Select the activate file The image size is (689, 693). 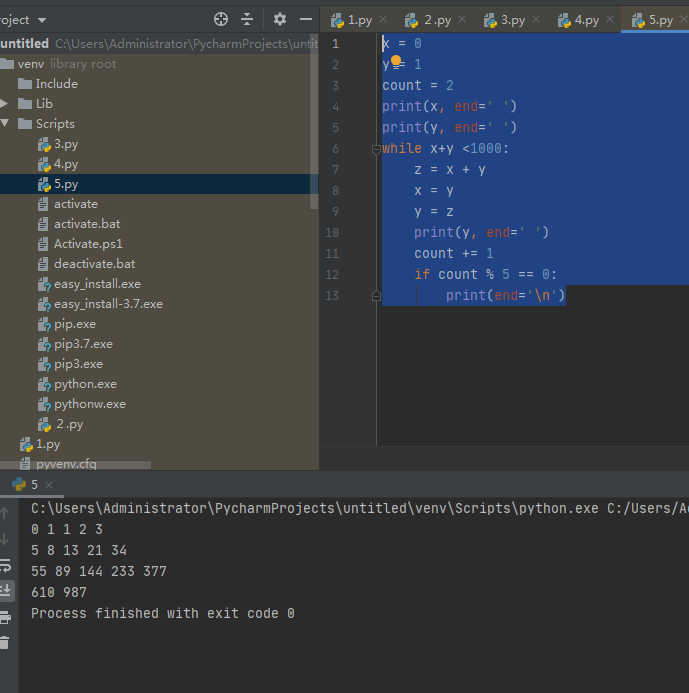point(76,204)
